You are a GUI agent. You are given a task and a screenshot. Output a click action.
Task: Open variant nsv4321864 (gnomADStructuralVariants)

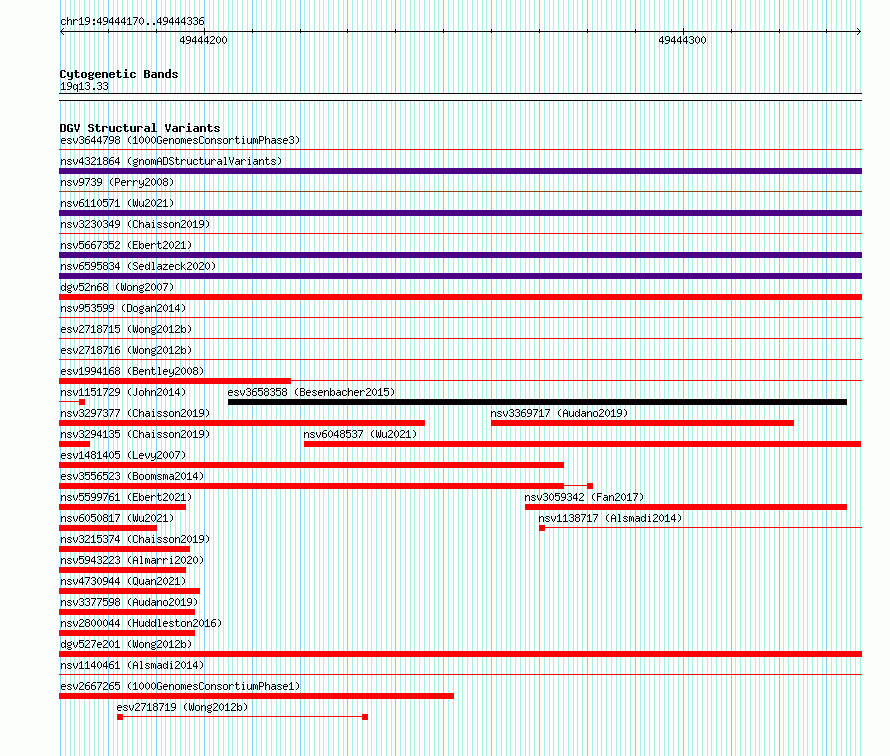[x=171, y=161]
